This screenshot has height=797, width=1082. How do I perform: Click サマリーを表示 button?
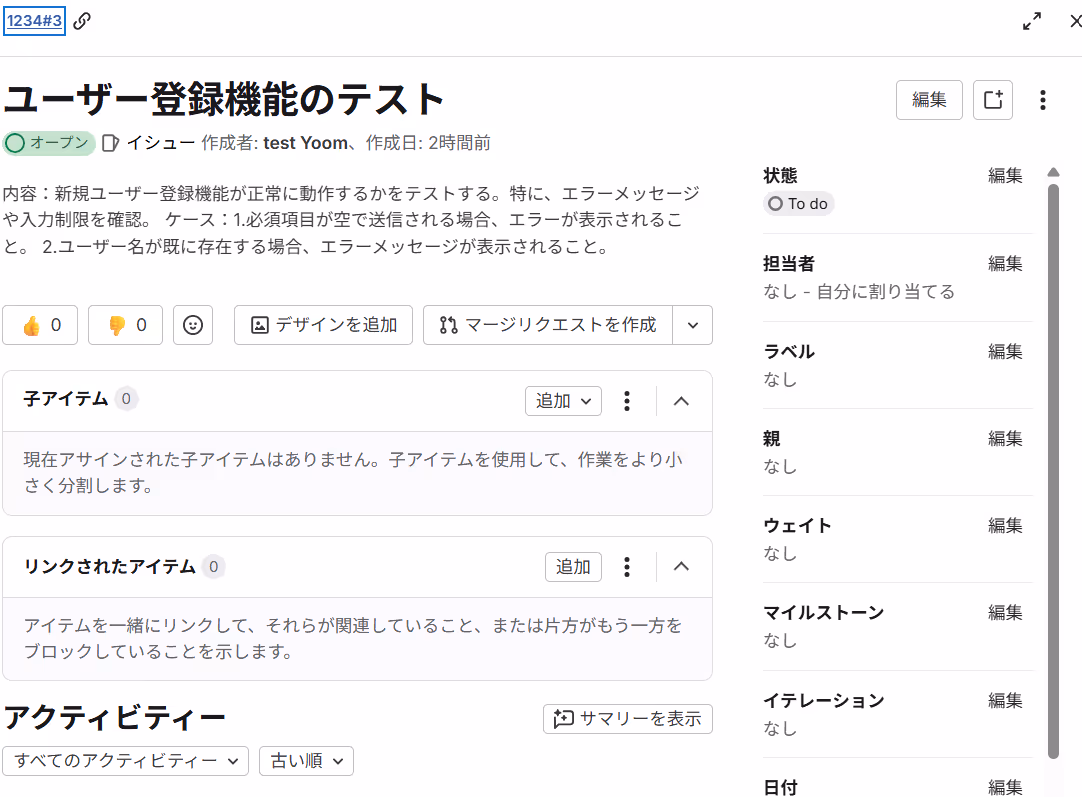pyautogui.click(x=627, y=719)
